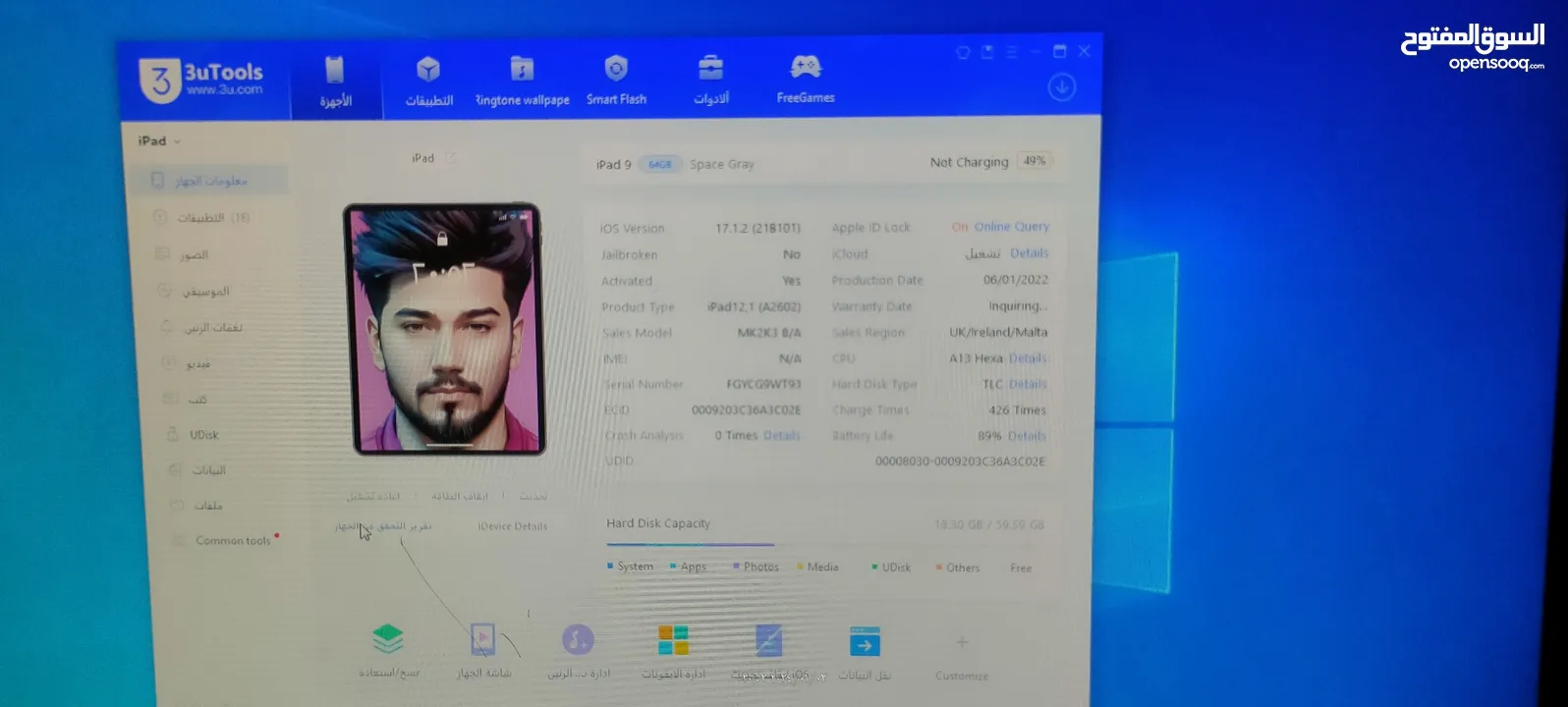The height and width of the screenshot is (707, 1568).
Task: Click the hard disk capacity usage bar
Action: [824, 545]
